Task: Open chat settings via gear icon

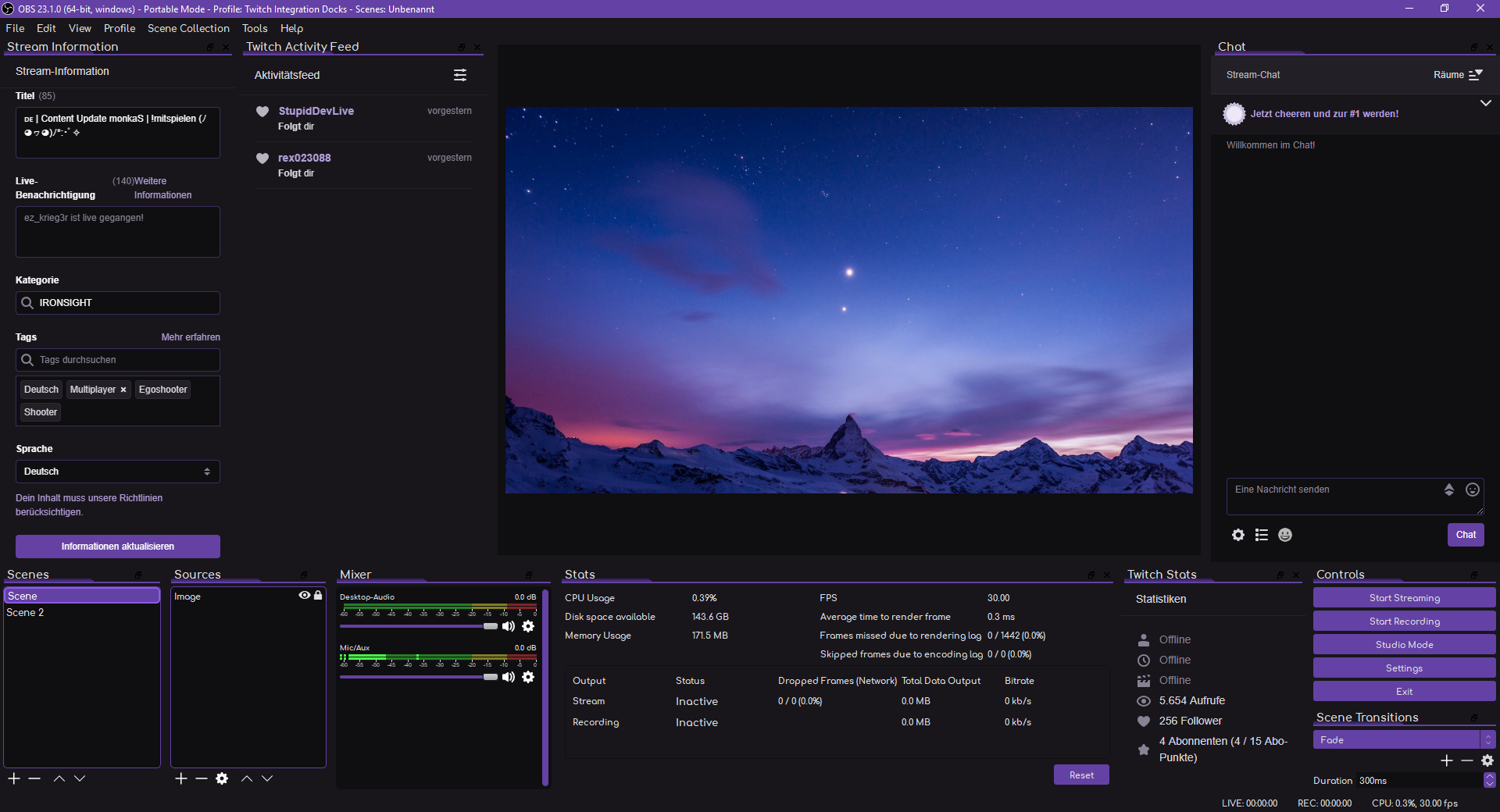Action: click(x=1237, y=536)
